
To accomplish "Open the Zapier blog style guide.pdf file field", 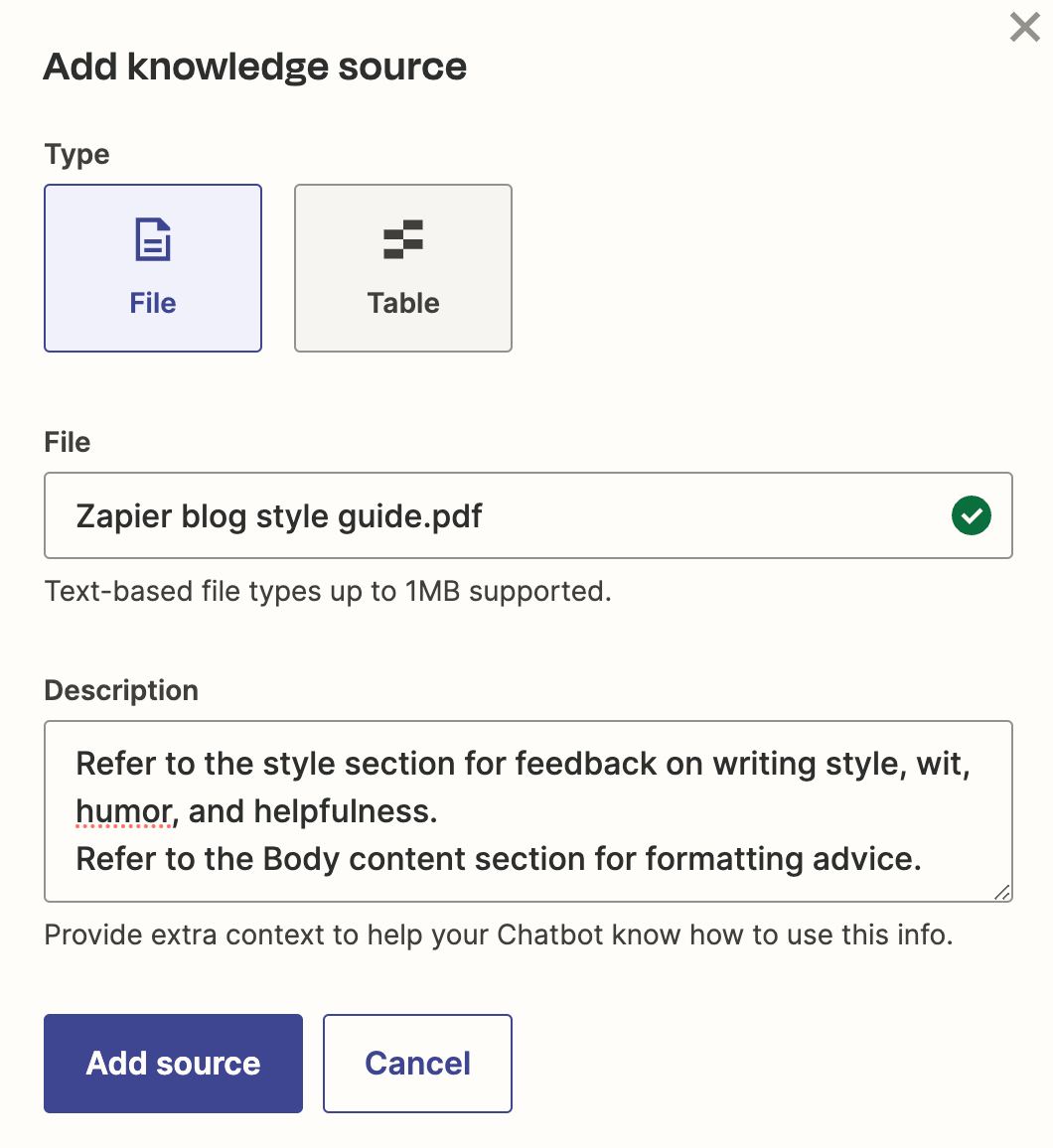I will pyautogui.click(x=497, y=516).
